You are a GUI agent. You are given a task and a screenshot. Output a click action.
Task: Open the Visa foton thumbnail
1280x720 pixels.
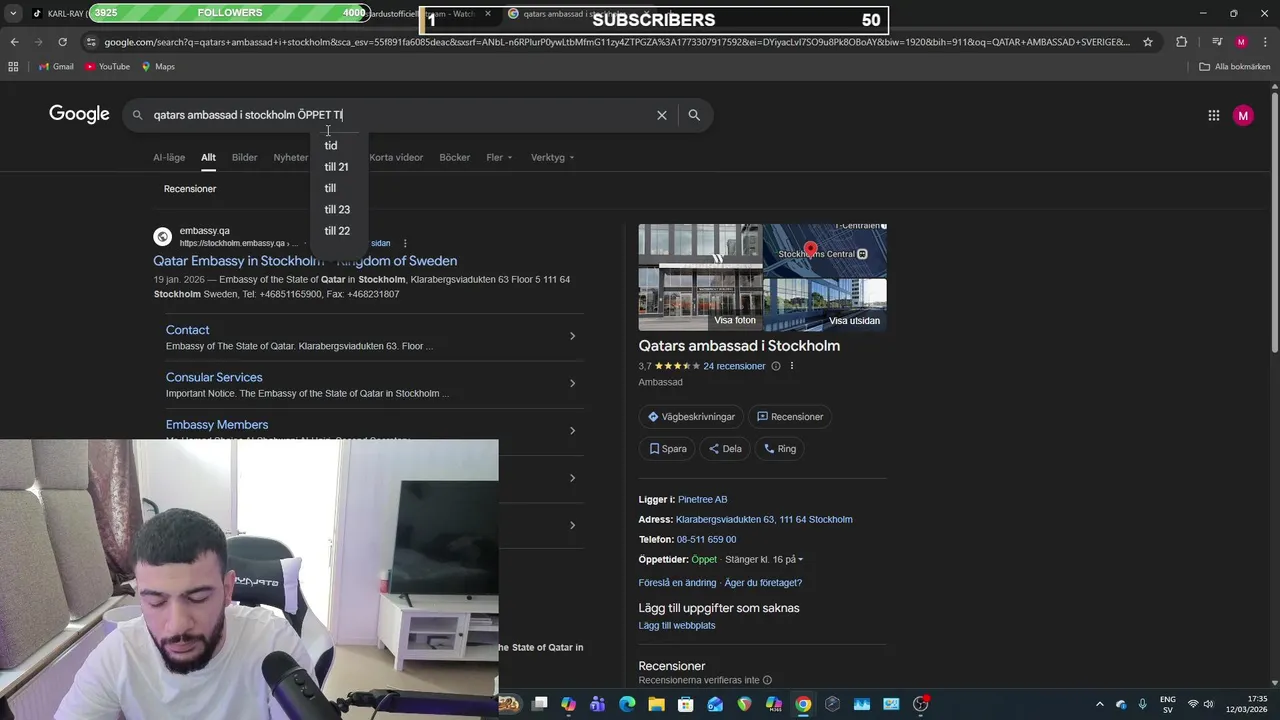click(700, 277)
